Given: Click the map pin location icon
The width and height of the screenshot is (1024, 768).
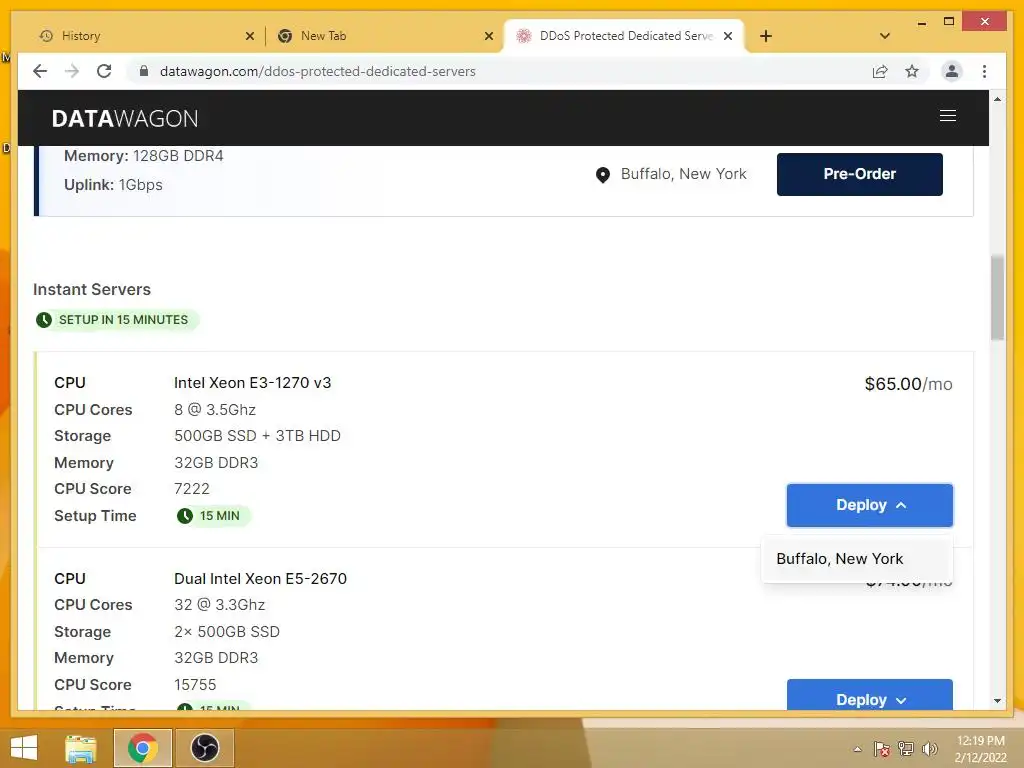Looking at the screenshot, I should (x=603, y=175).
